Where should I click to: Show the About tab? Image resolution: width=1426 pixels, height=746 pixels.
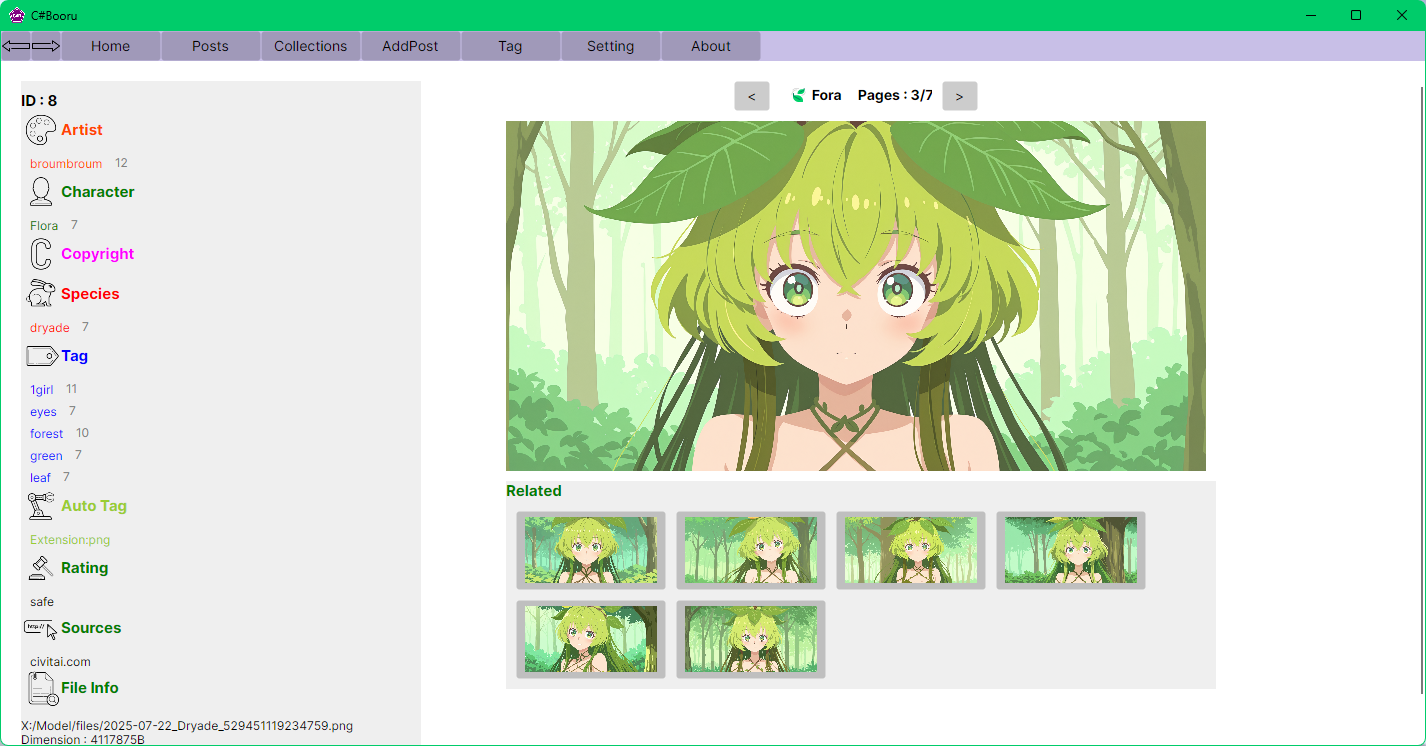711,46
